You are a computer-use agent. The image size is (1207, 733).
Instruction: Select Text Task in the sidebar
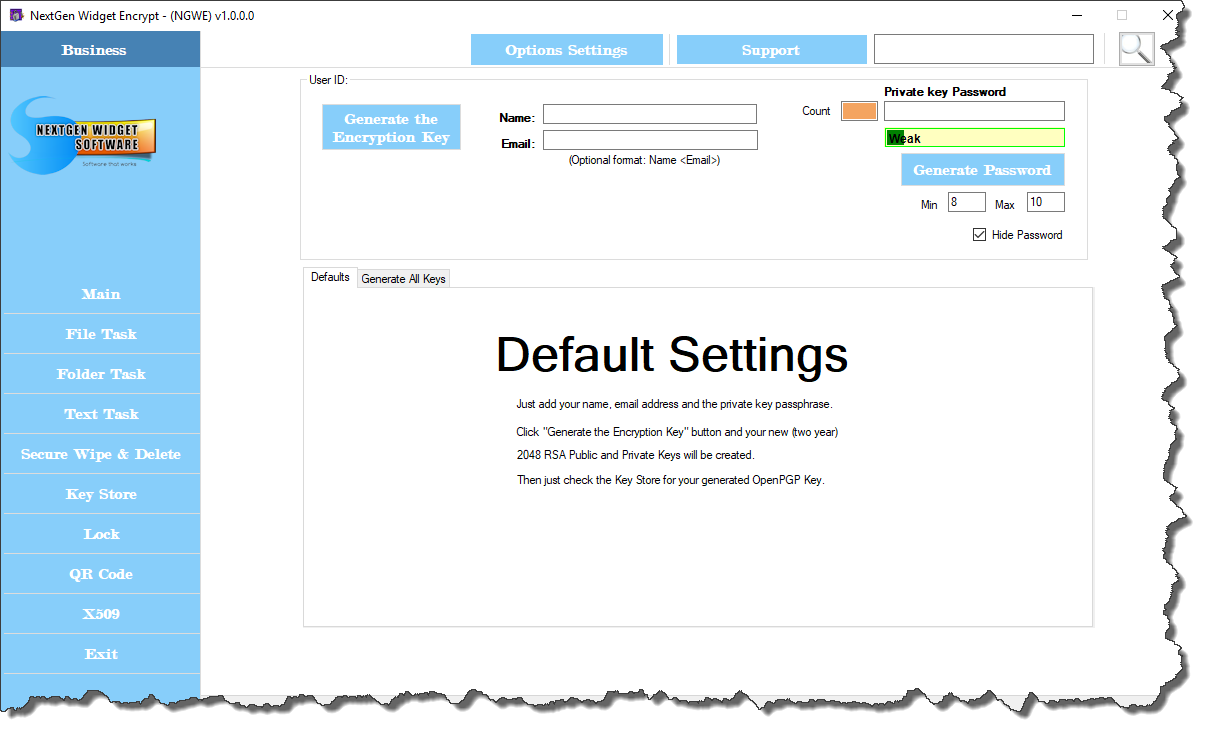click(101, 414)
